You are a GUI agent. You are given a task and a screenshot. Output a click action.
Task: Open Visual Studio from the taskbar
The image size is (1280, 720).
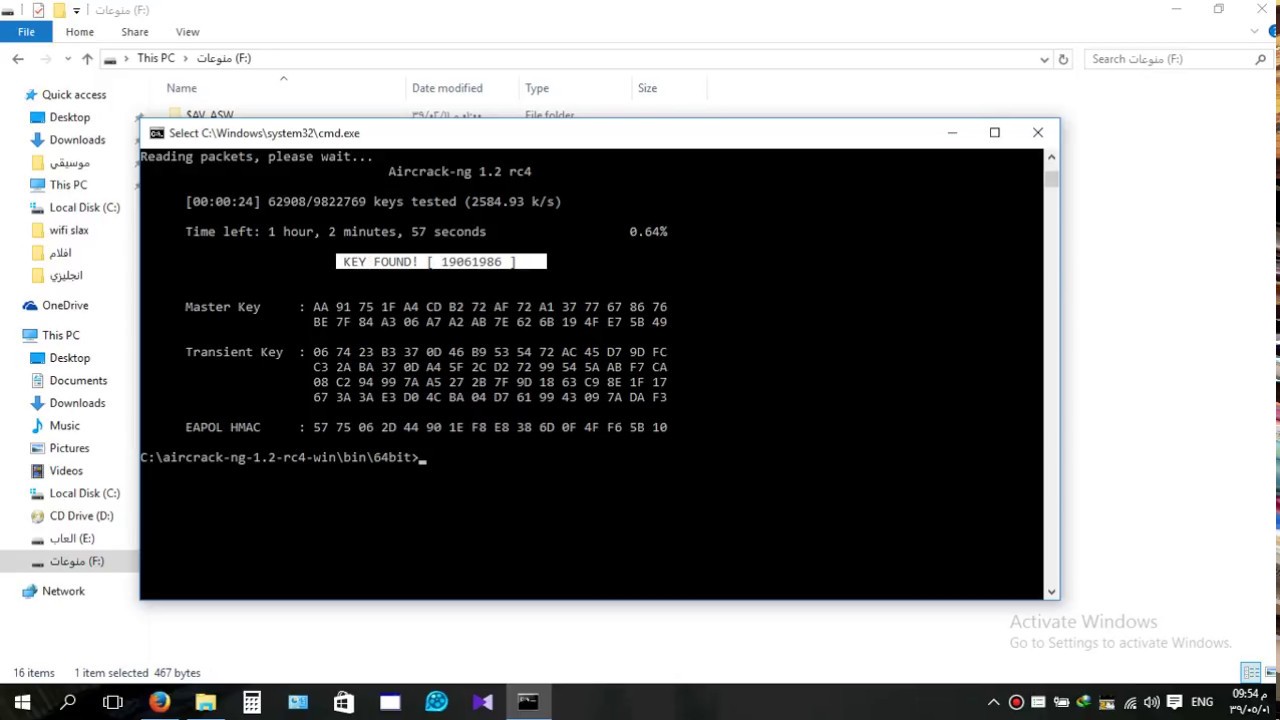[x=482, y=702]
